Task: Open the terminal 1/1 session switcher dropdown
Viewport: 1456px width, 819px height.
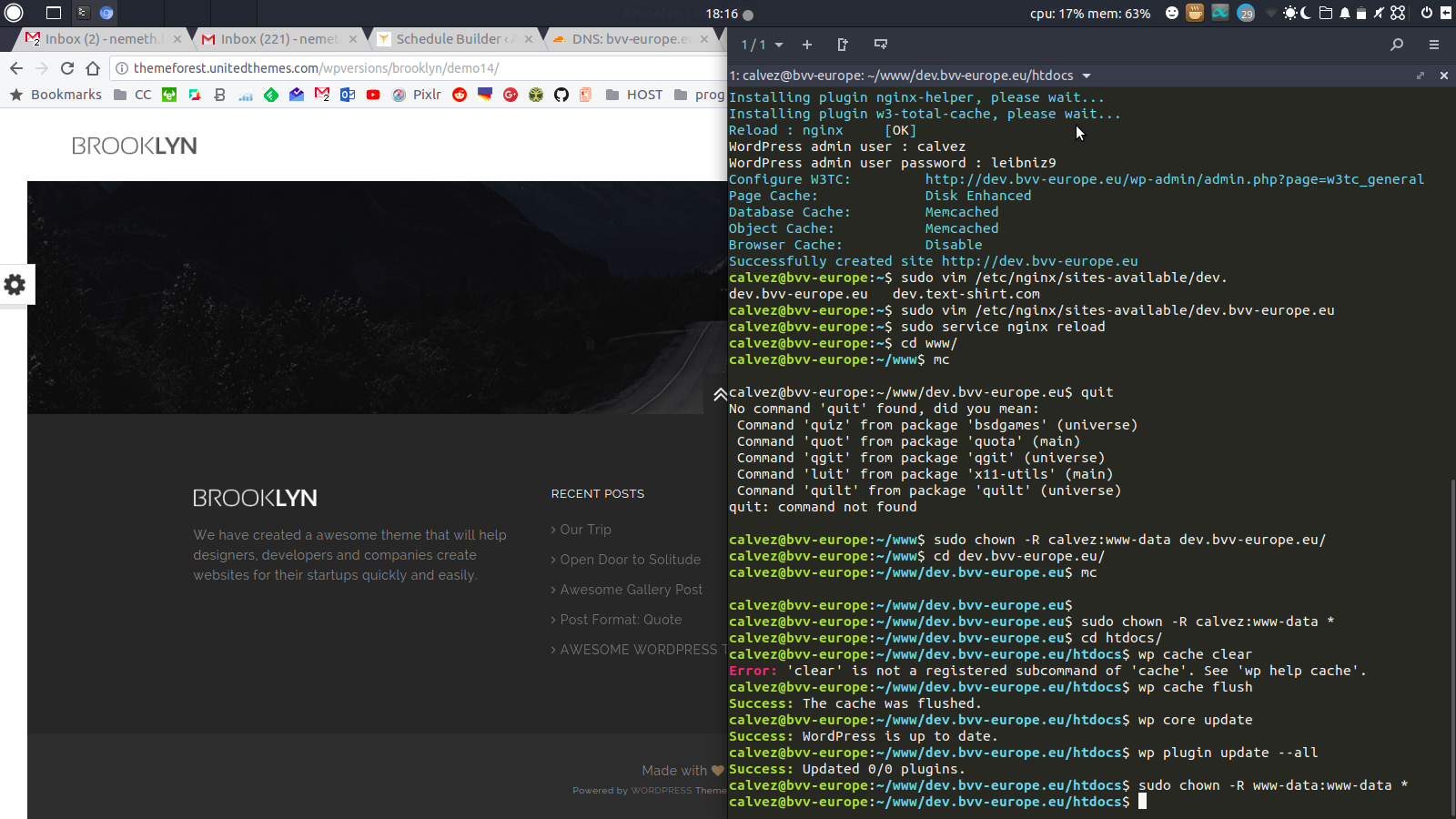Action: (x=762, y=45)
